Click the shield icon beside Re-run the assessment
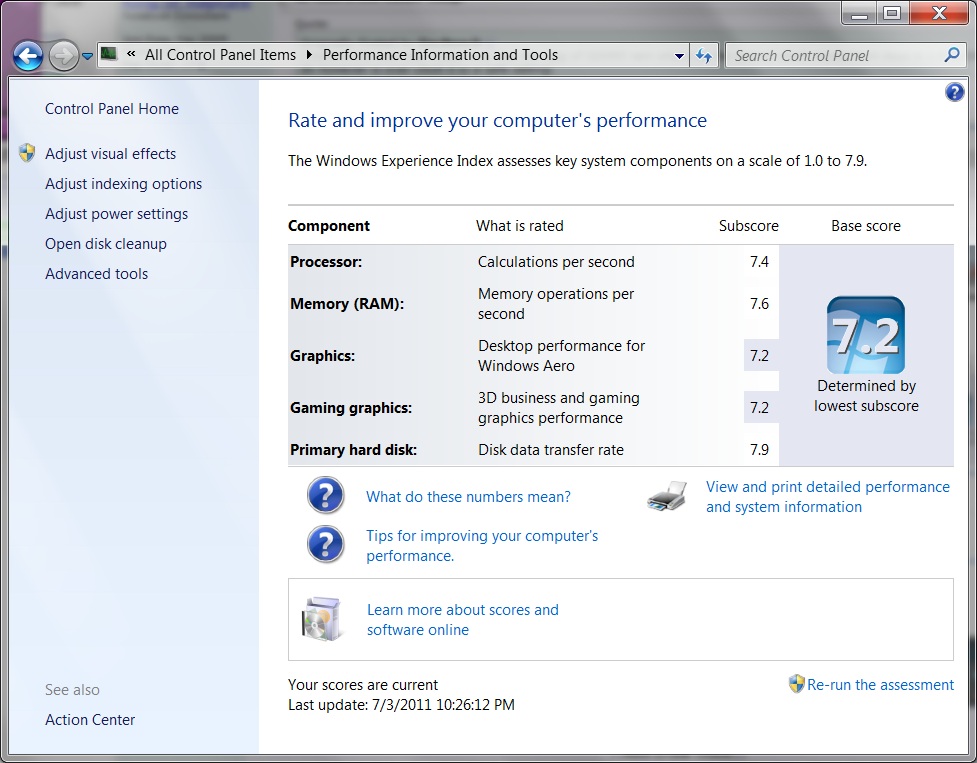This screenshot has width=977, height=763. (796, 684)
